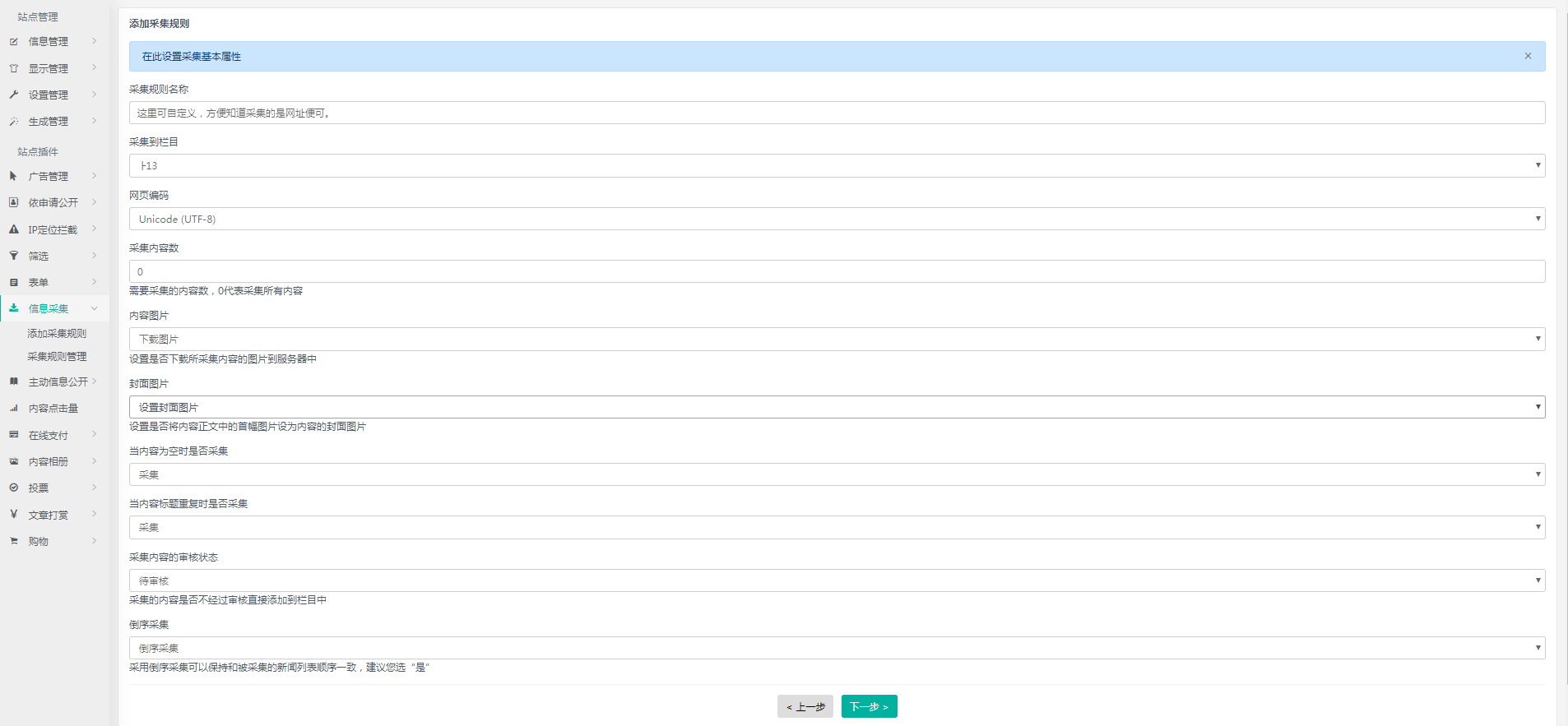Open the 采集到栏目 dropdown
This screenshot has height=726, width=1568.
(837, 165)
